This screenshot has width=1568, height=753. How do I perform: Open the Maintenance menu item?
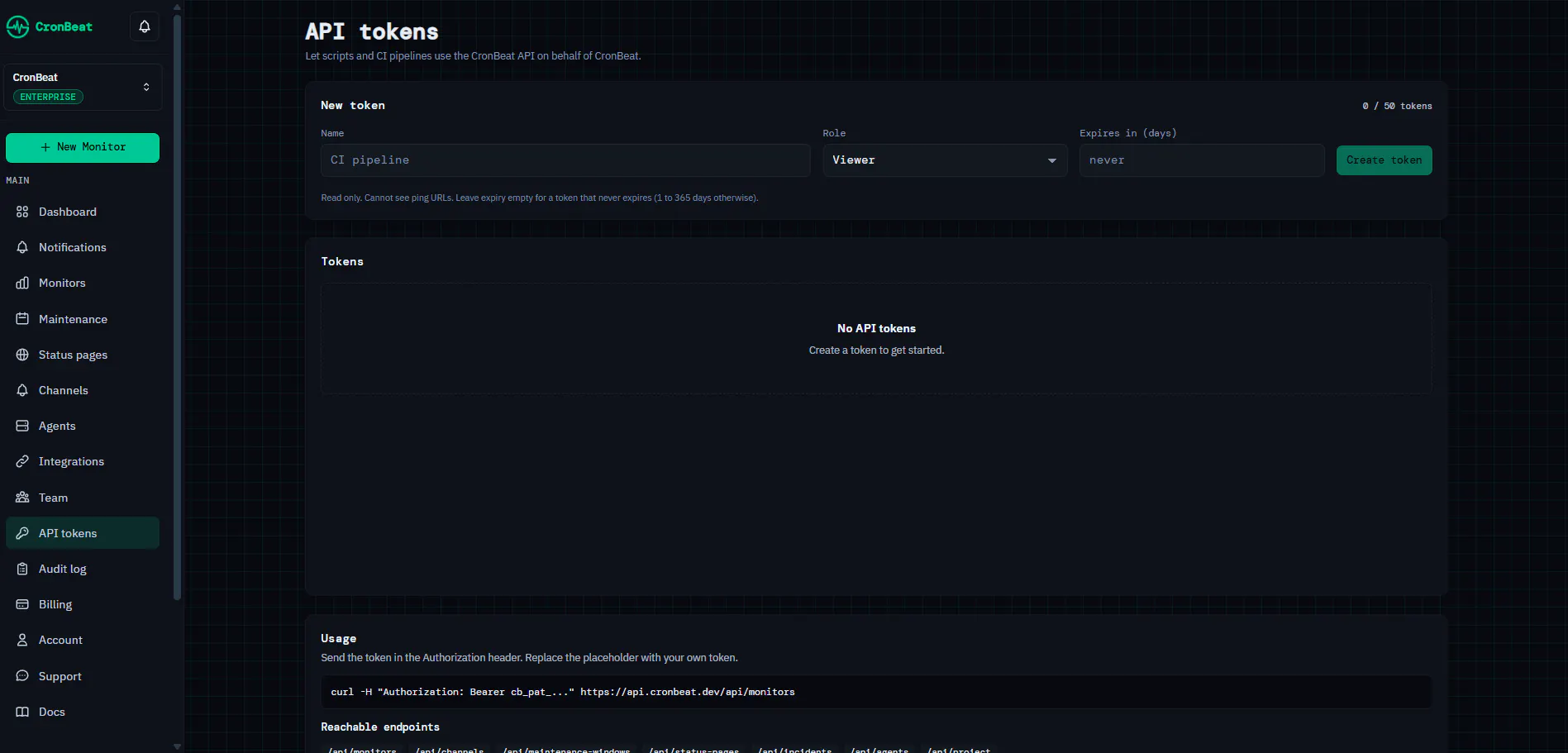tap(83, 319)
